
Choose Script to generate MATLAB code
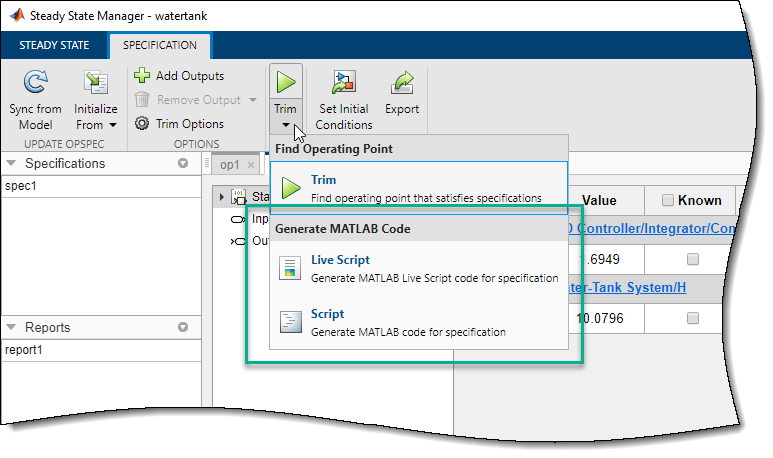(x=328, y=314)
